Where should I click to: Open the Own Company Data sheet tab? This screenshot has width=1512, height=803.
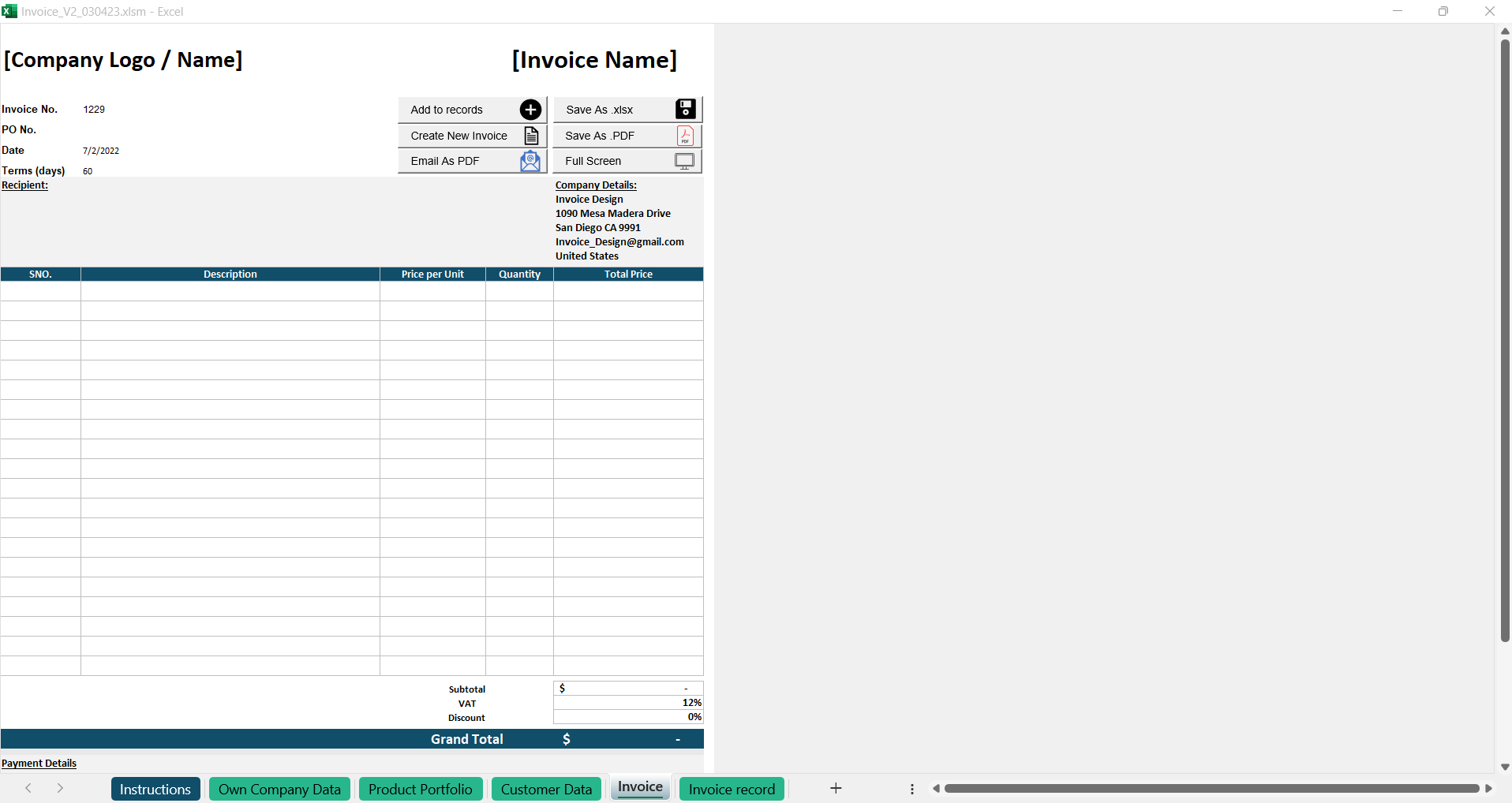(x=279, y=789)
